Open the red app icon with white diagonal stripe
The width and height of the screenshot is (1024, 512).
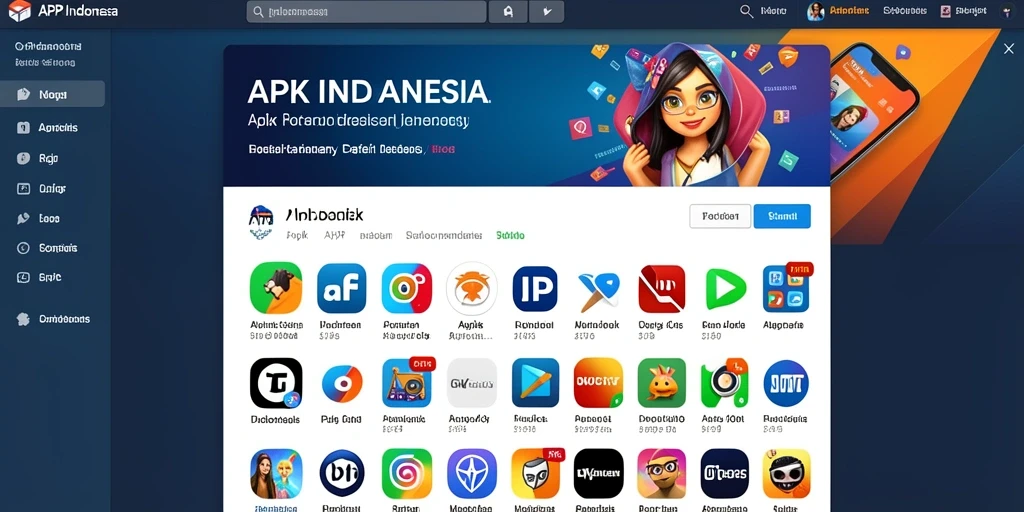click(x=662, y=288)
